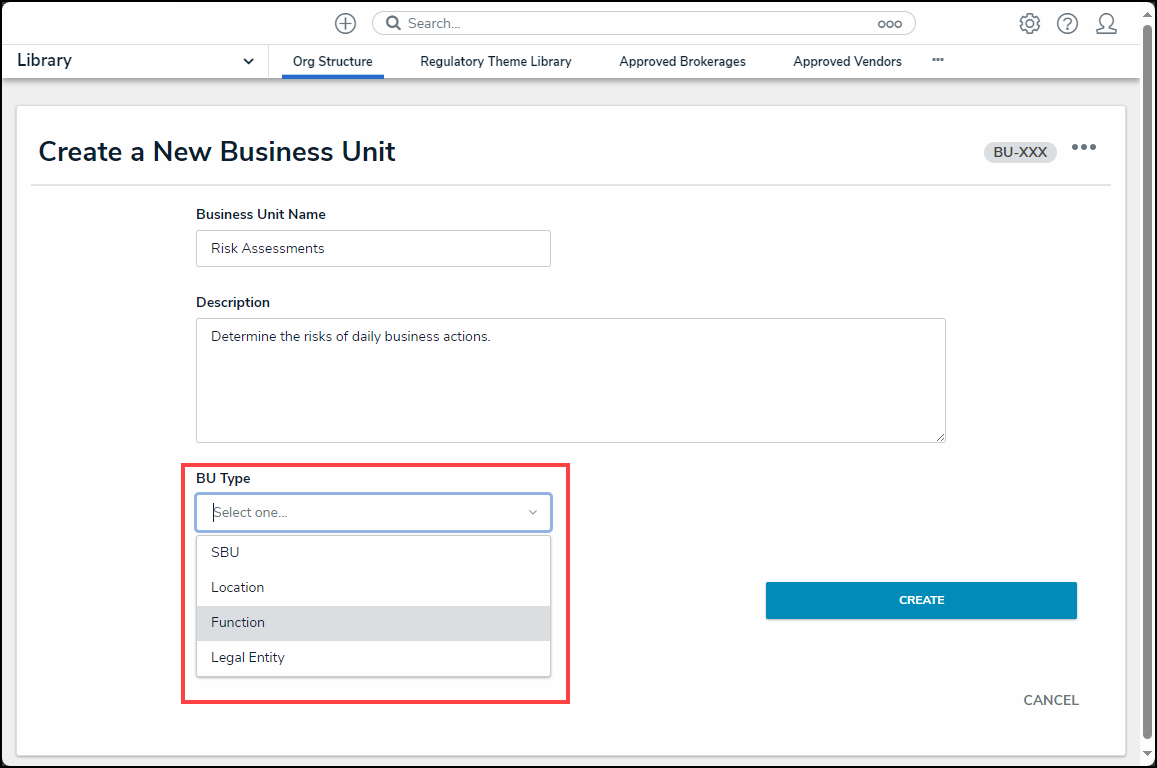
Task: Click into the Business Unit Name field
Action: (x=373, y=248)
